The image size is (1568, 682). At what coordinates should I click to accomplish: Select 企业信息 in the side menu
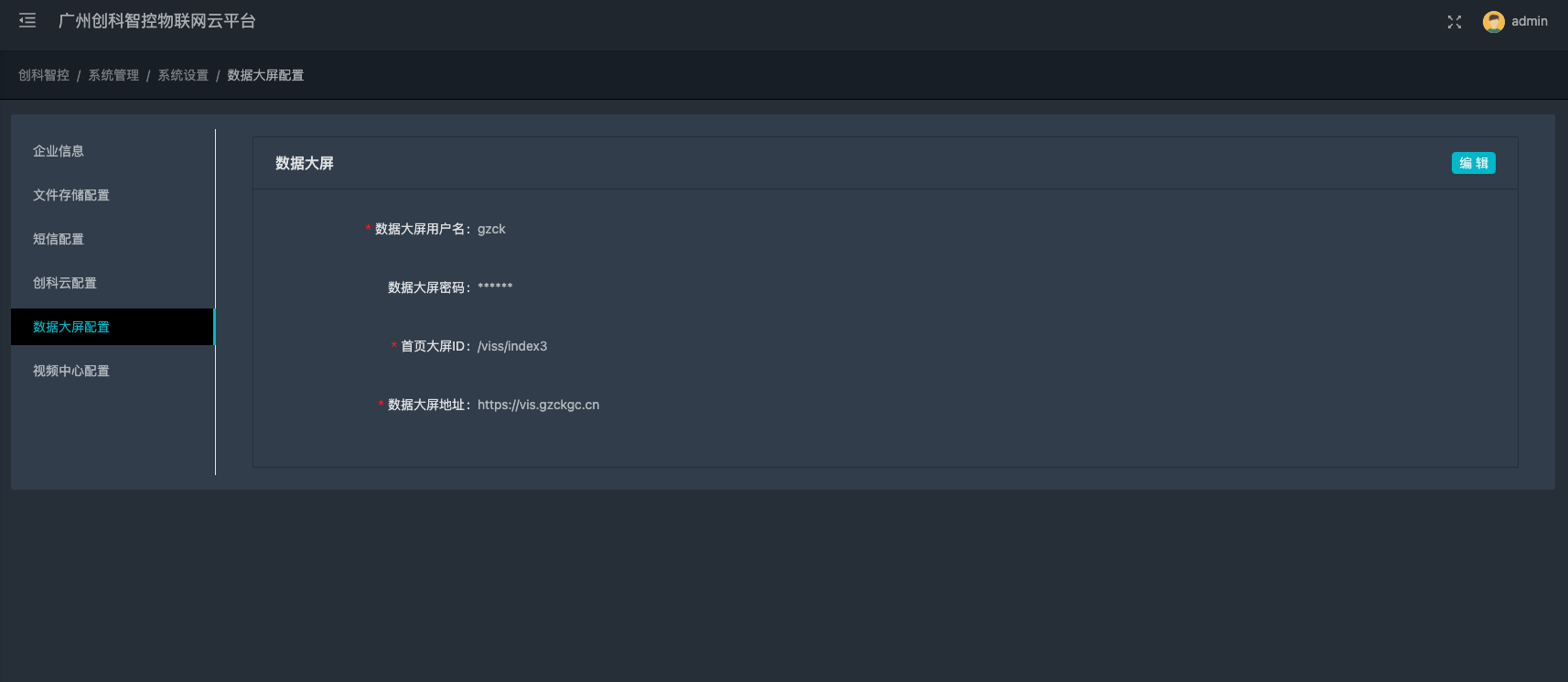(x=59, y=151)
